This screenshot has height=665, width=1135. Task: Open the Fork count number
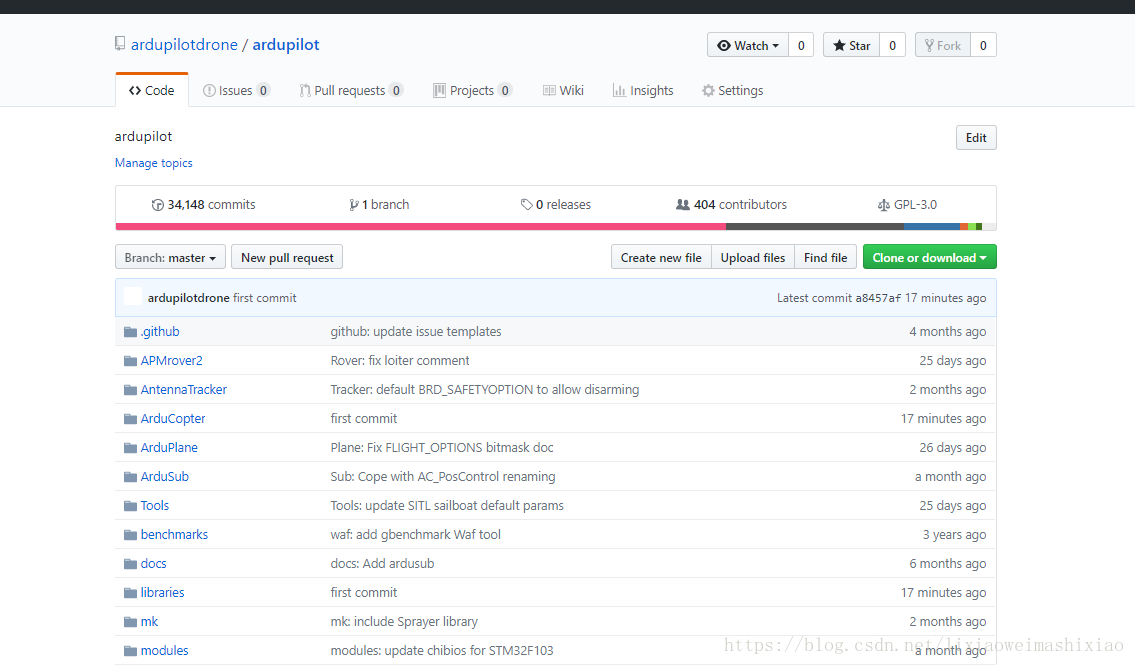tap(983, 45)
